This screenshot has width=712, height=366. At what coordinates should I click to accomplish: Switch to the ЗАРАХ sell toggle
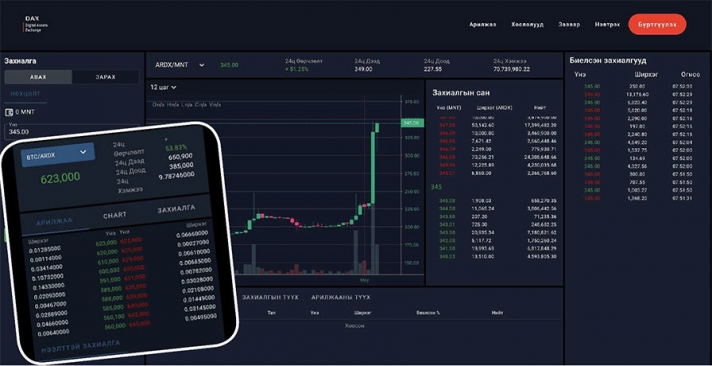(x=105, y=77)
